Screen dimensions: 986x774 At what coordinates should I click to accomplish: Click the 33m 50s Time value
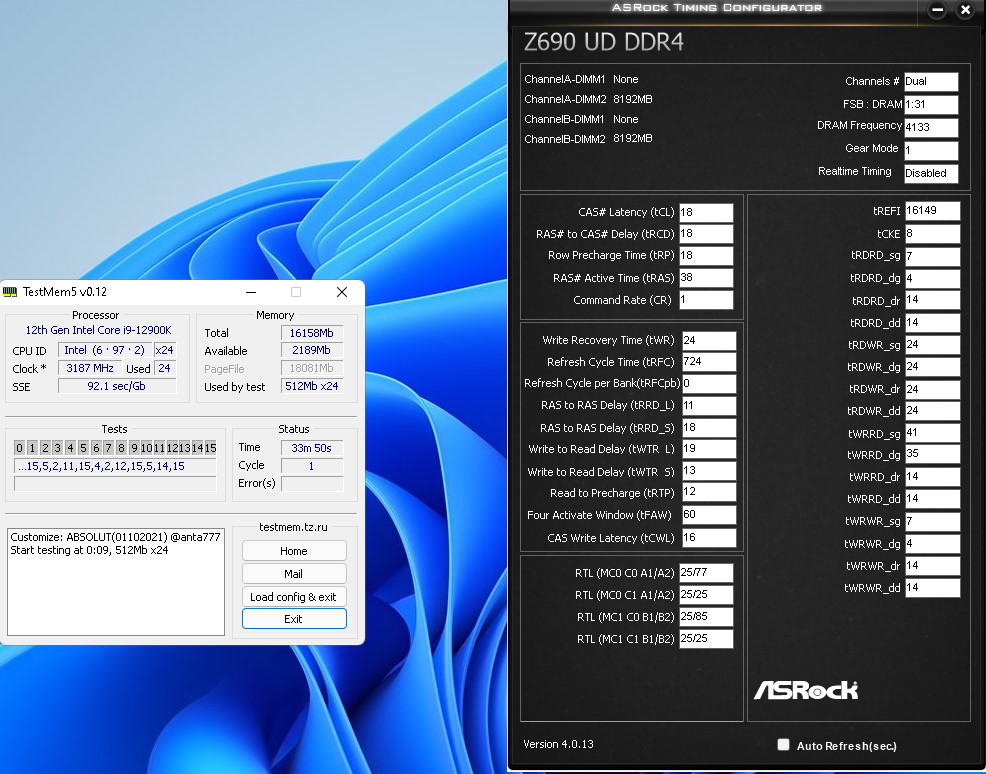[x=311, y=448]
